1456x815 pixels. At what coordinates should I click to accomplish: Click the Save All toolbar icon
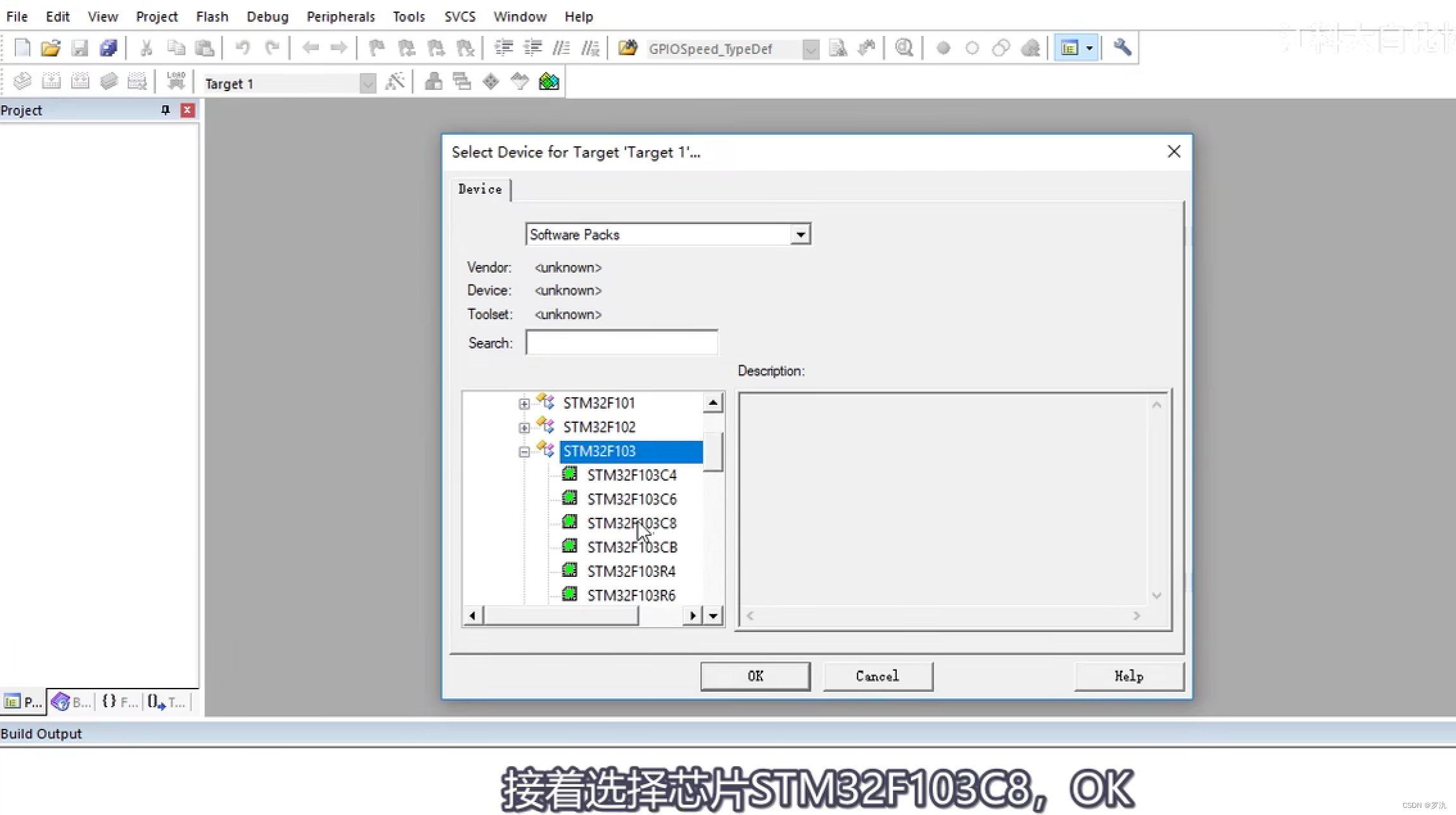pos(108,48)
